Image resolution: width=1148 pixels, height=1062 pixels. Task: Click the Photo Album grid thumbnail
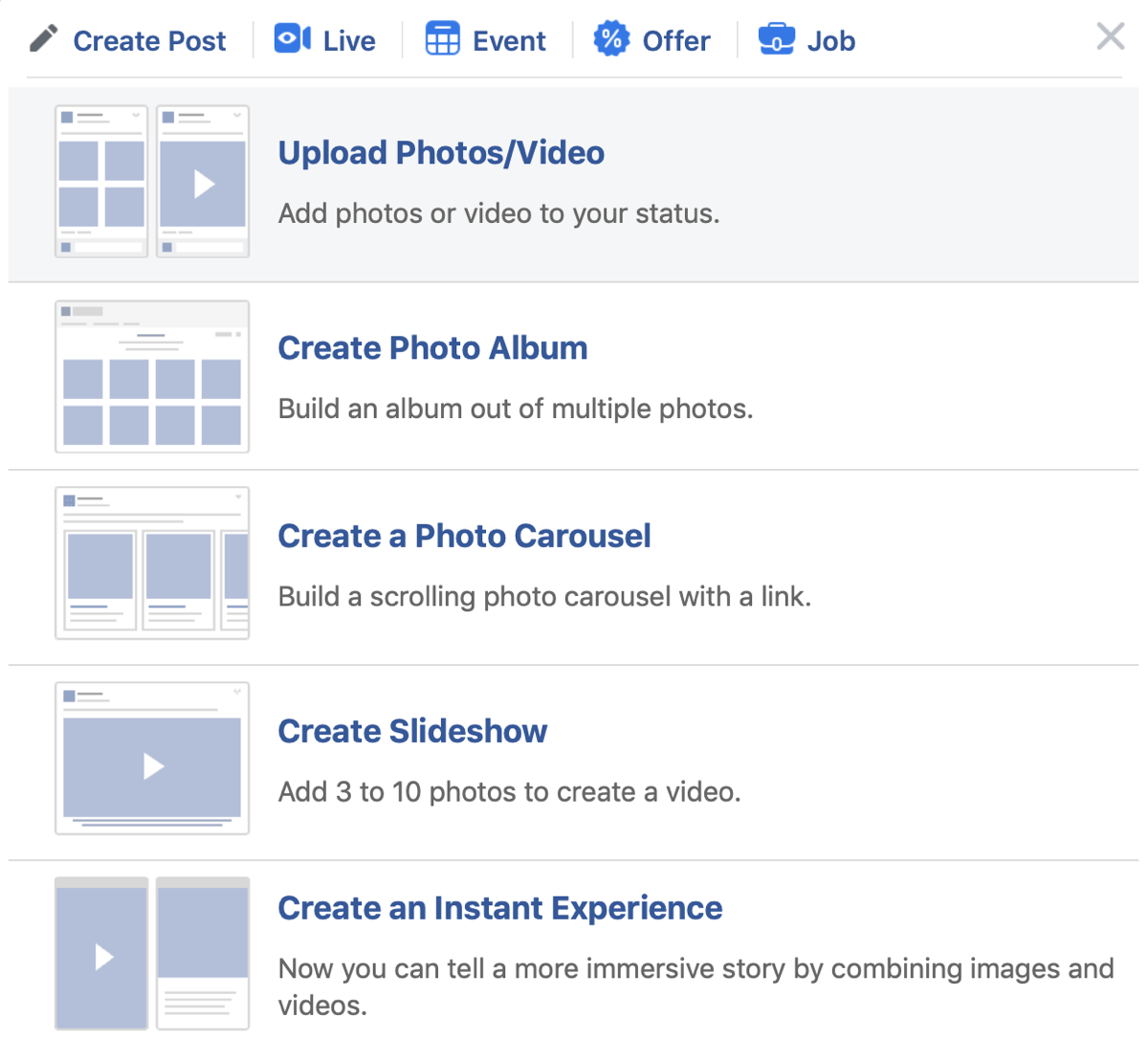tap(152, 377)
